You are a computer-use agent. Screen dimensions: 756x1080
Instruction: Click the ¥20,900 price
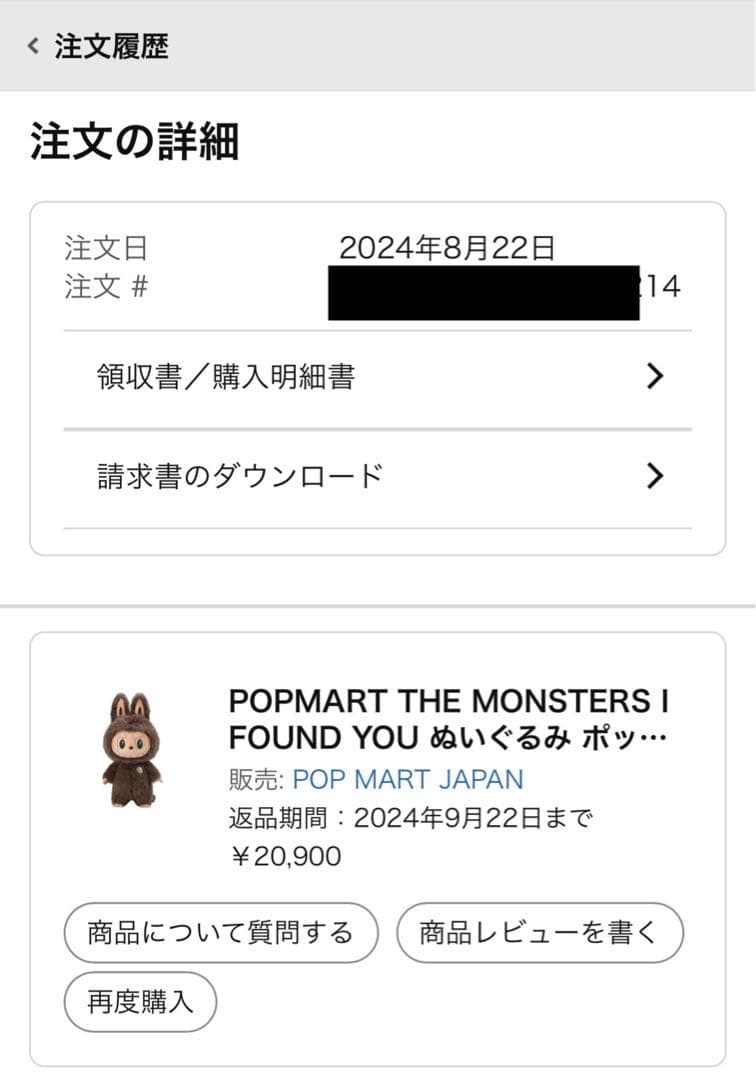click(285, 856)
